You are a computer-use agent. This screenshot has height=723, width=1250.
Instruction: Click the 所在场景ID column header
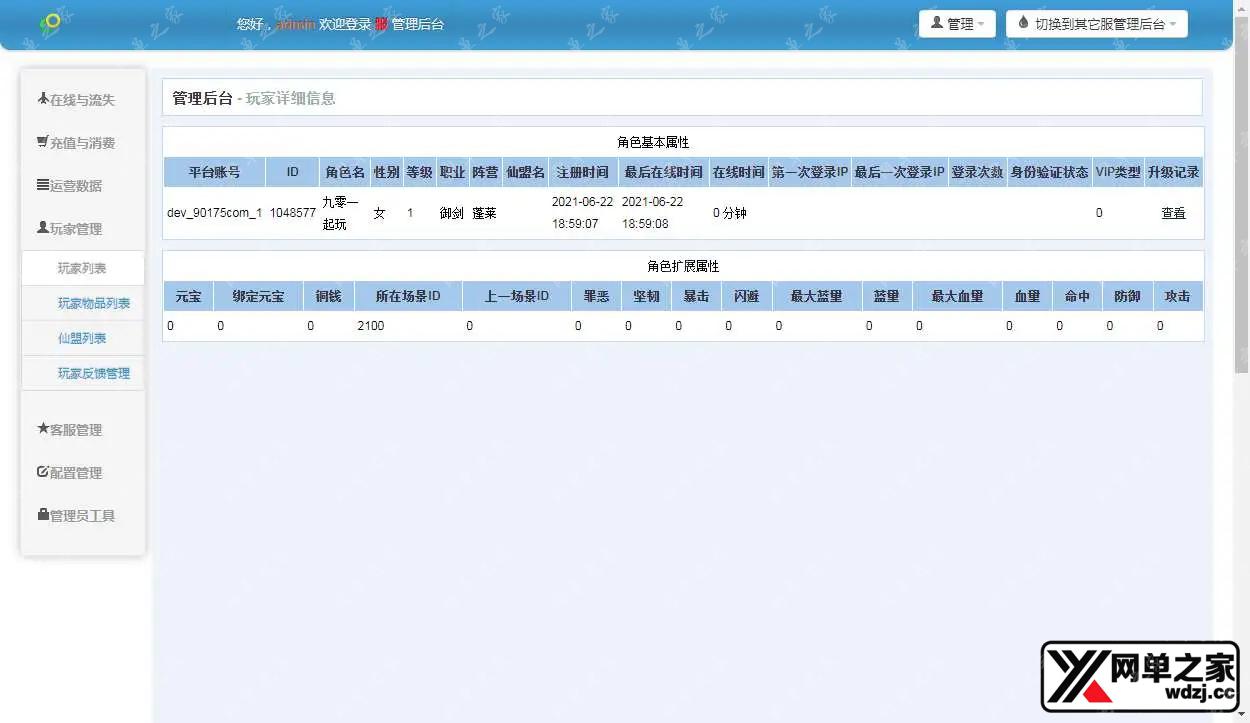coord(408,296)
